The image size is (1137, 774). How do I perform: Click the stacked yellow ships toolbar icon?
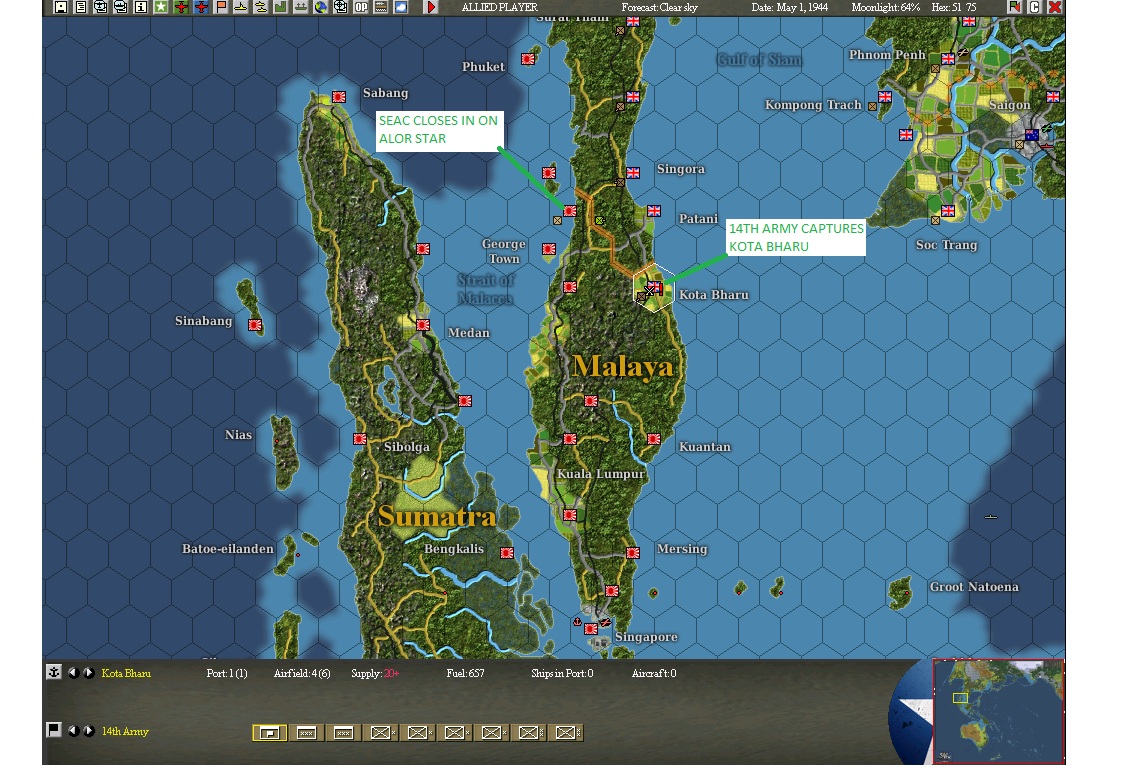(x=261, y=7)
